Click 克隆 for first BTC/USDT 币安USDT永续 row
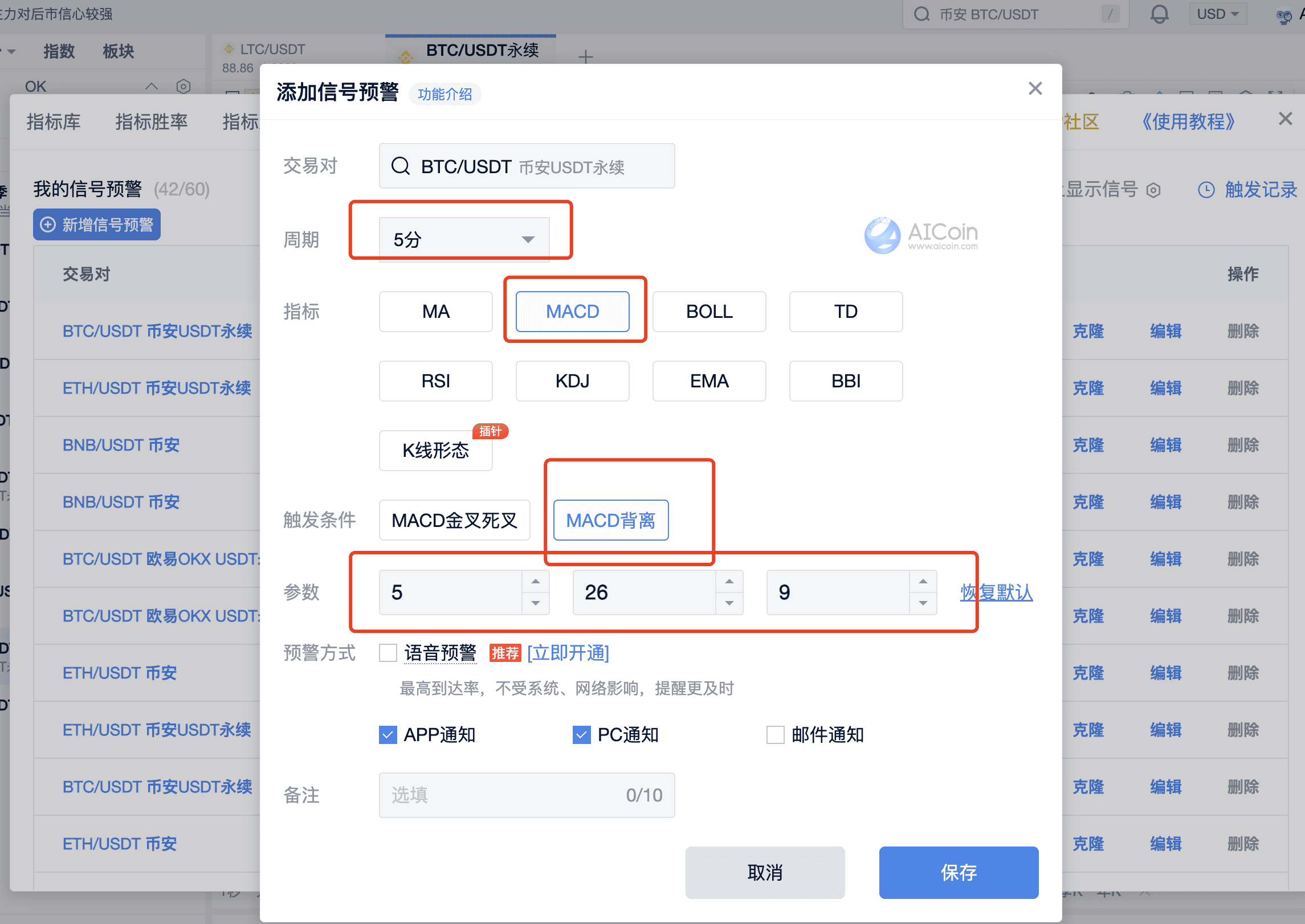Viewport: 1305px width, 924px height. (1088, 331)
